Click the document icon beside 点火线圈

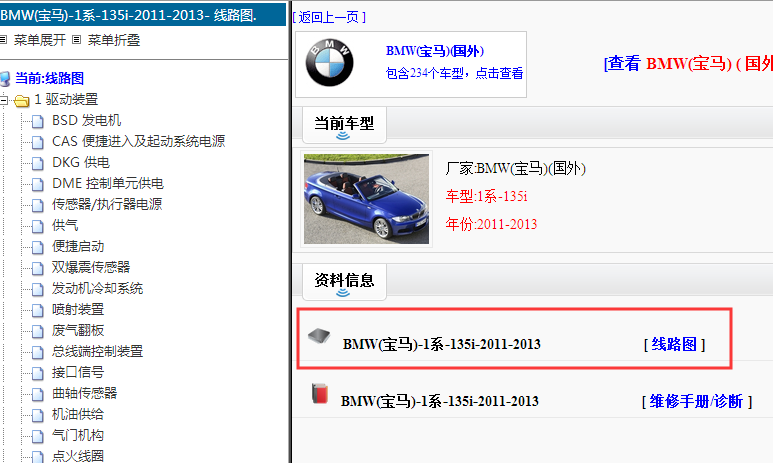(37, 456)
